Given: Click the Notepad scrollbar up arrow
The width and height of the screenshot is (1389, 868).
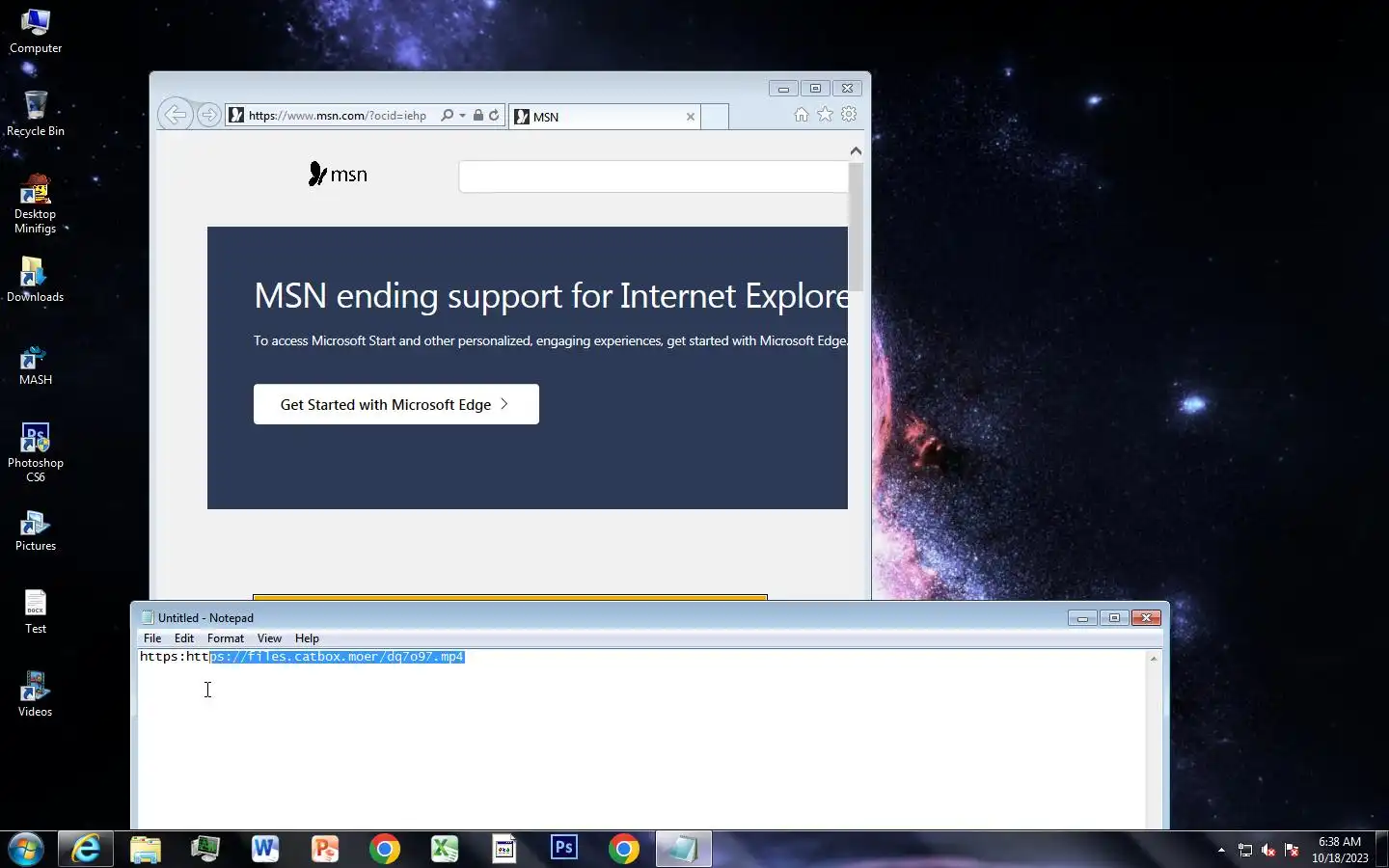Looking at the screenshot, I should point(1153,659).
